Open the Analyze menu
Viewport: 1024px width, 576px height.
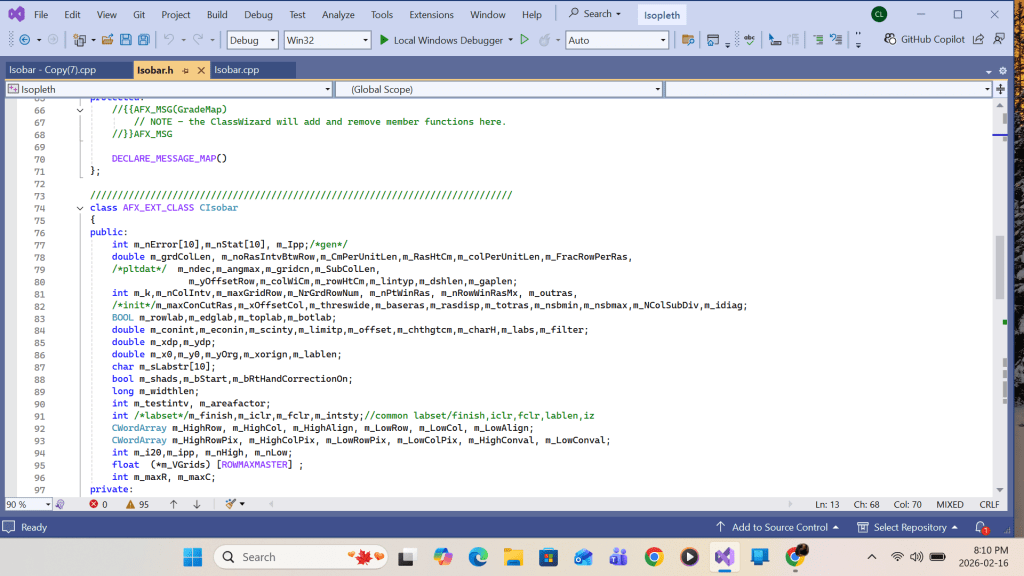click(x=338, y=15)
